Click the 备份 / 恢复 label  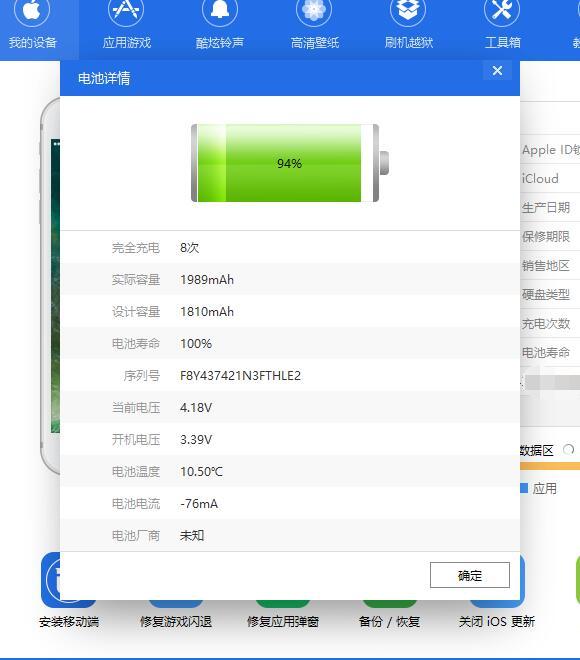tap(389, 622)
